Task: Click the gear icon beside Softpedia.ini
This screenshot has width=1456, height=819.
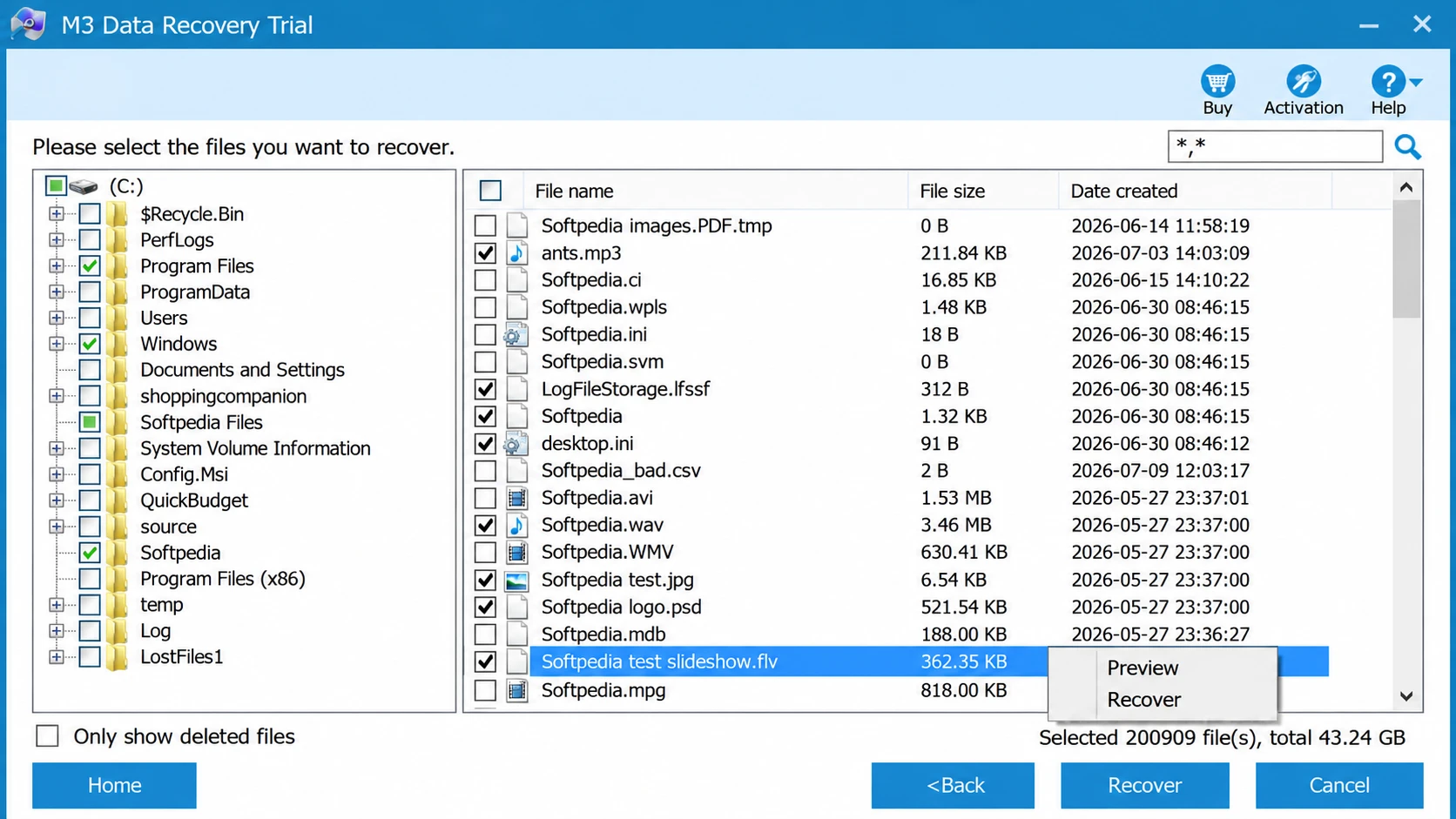Action: coord(516,335)
